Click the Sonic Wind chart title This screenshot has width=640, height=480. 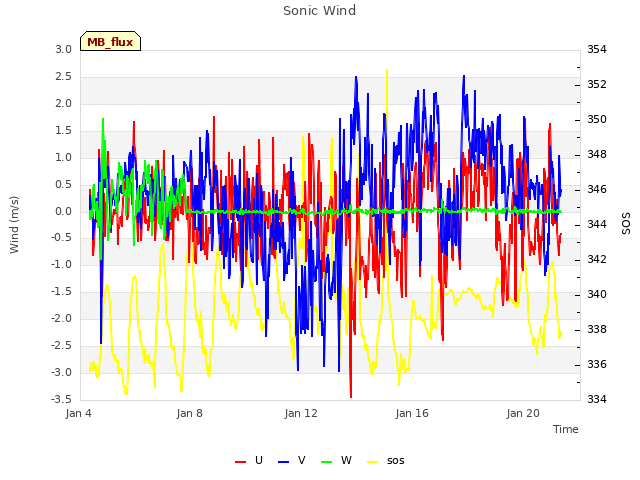[320, 11]
